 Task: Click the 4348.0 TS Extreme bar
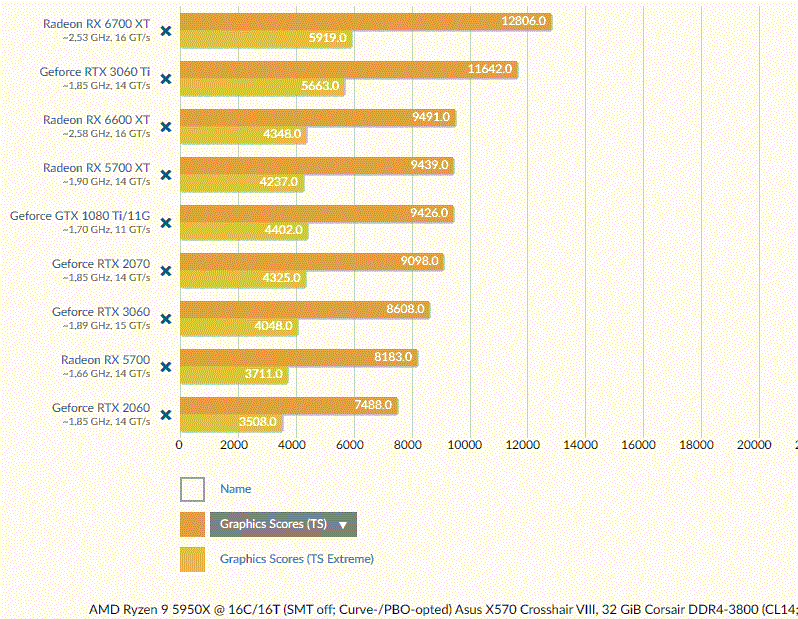pos(243,134)
